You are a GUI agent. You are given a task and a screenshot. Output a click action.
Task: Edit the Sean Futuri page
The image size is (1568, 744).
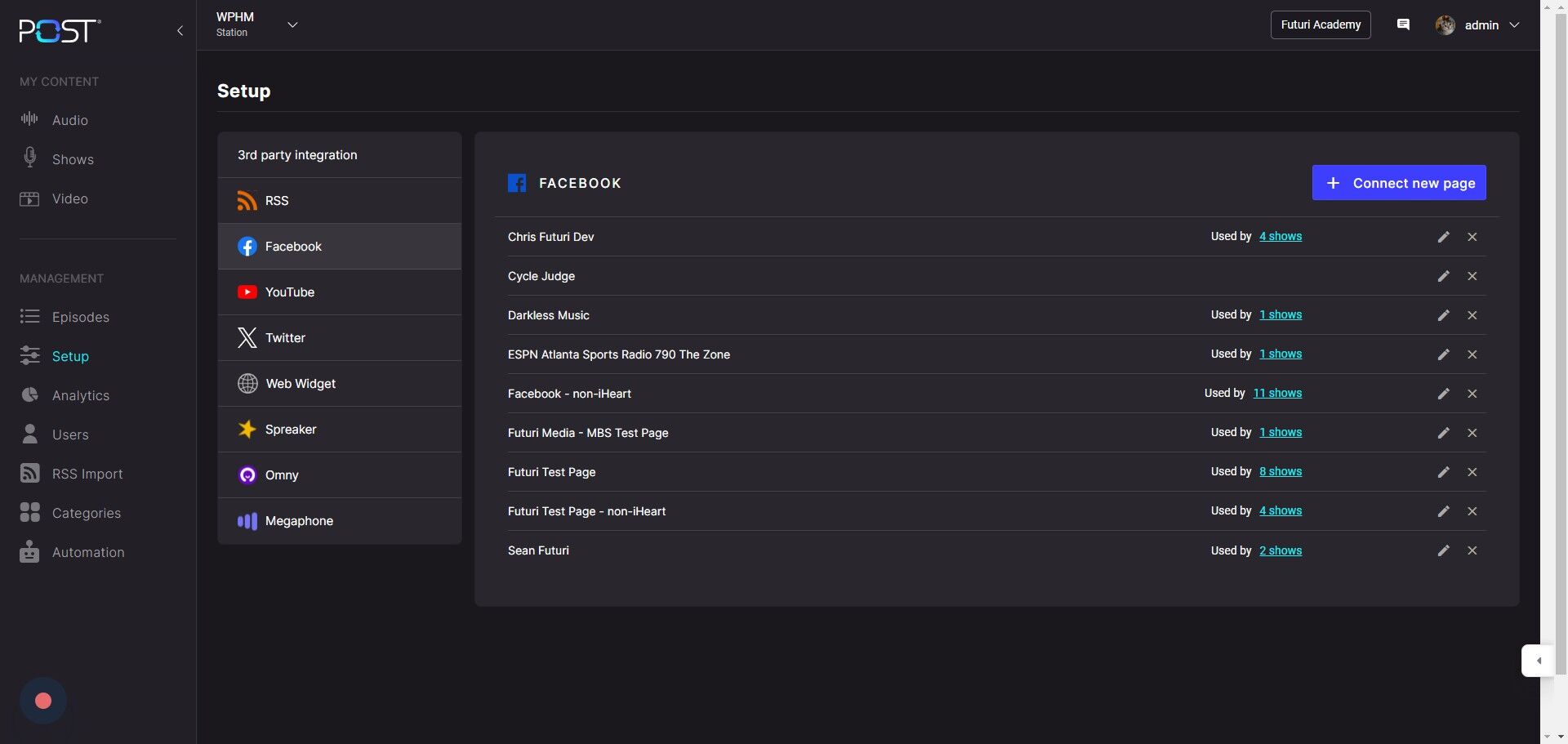1444,550
